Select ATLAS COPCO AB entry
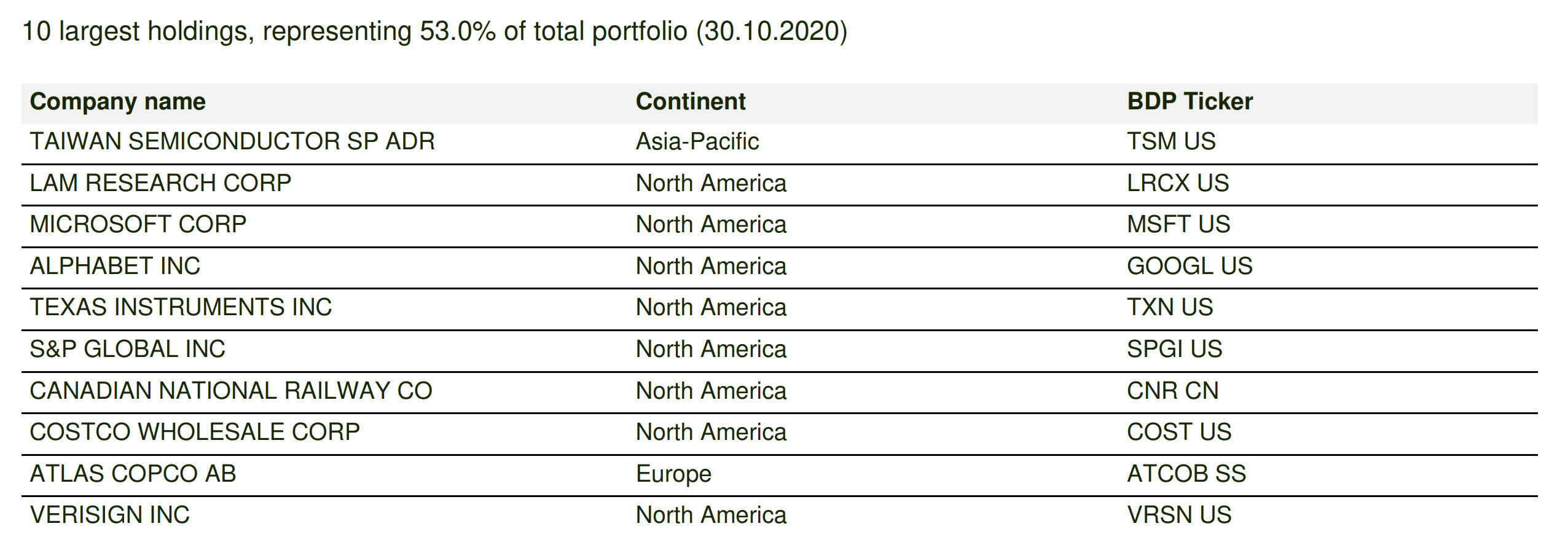 coord(133,474)
